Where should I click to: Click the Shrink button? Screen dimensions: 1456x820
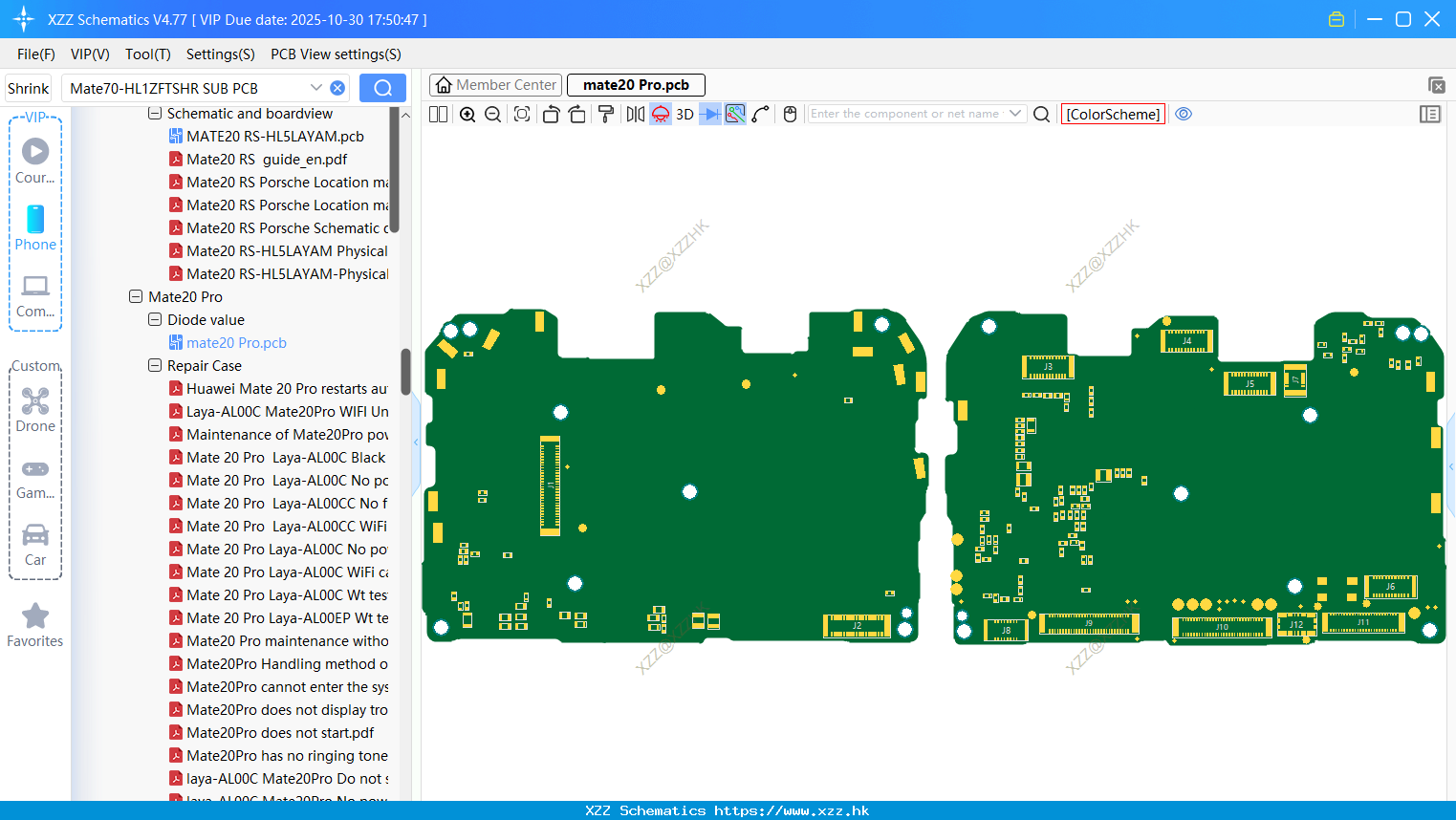tap(29, 88)
